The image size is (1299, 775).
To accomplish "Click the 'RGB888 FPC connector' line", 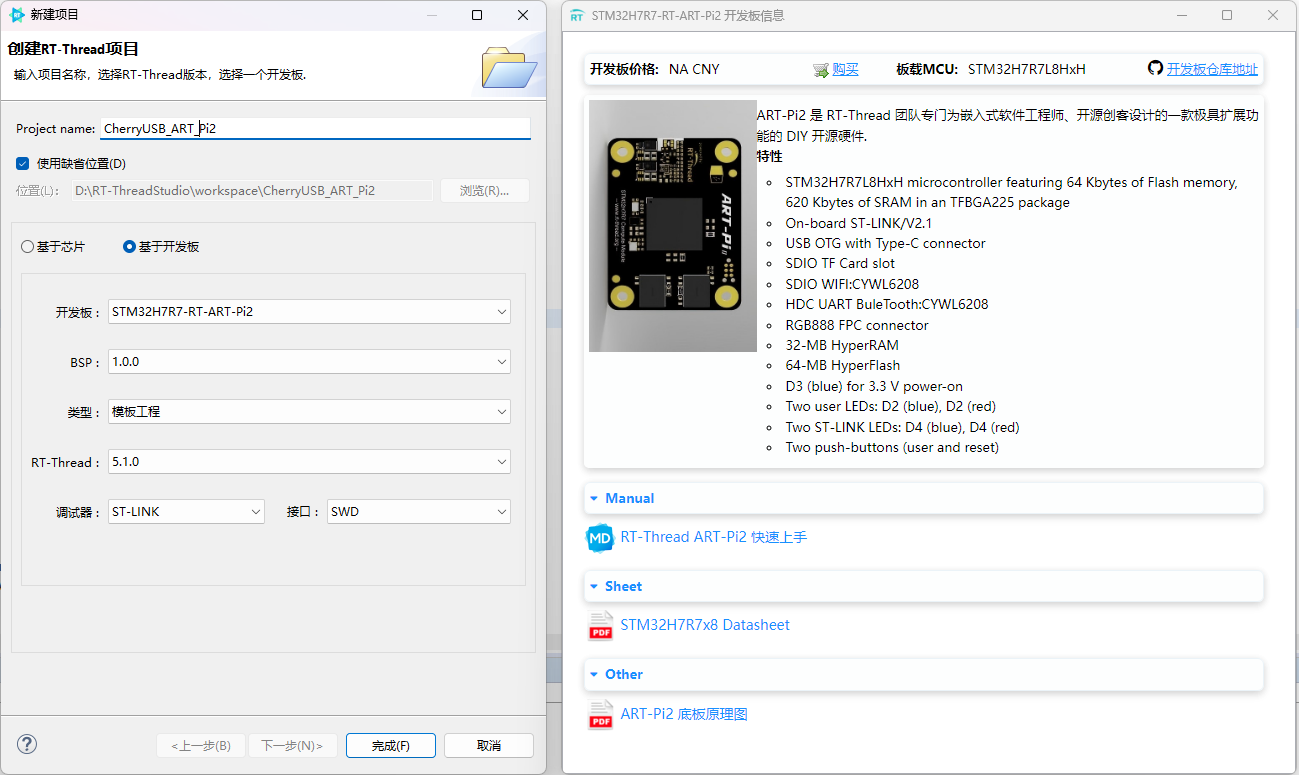I will (857, 325).
